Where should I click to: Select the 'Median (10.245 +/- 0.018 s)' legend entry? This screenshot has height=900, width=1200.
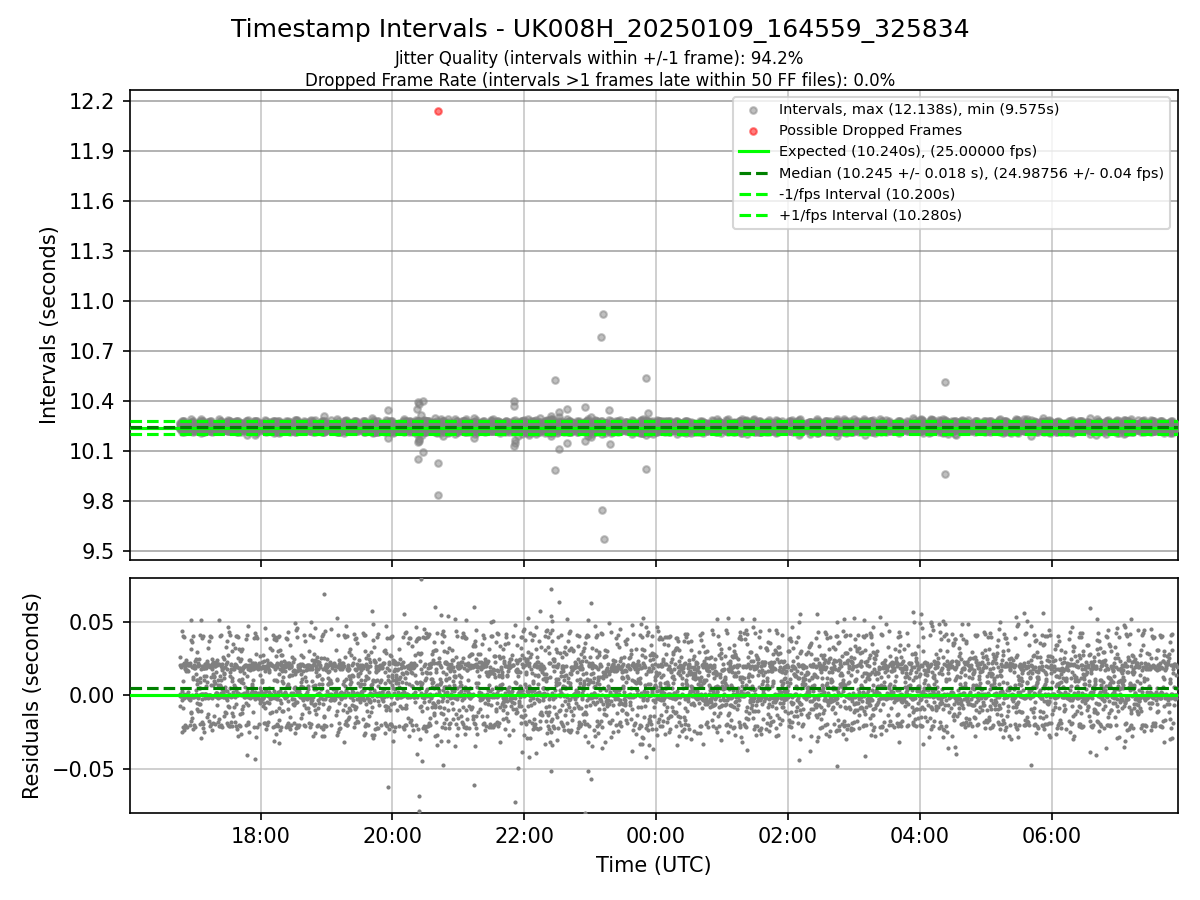(x=971, y=172)
